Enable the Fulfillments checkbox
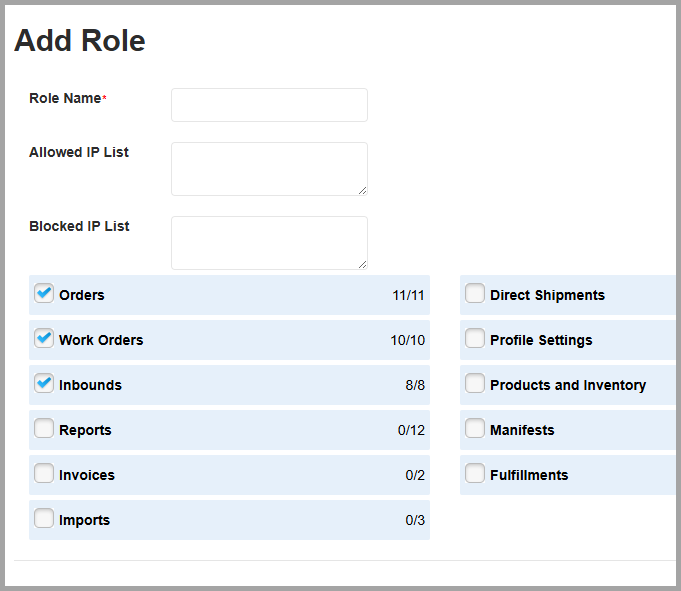Image resolution: width=681 pixels, height=591 pixels. coord(475,474)
